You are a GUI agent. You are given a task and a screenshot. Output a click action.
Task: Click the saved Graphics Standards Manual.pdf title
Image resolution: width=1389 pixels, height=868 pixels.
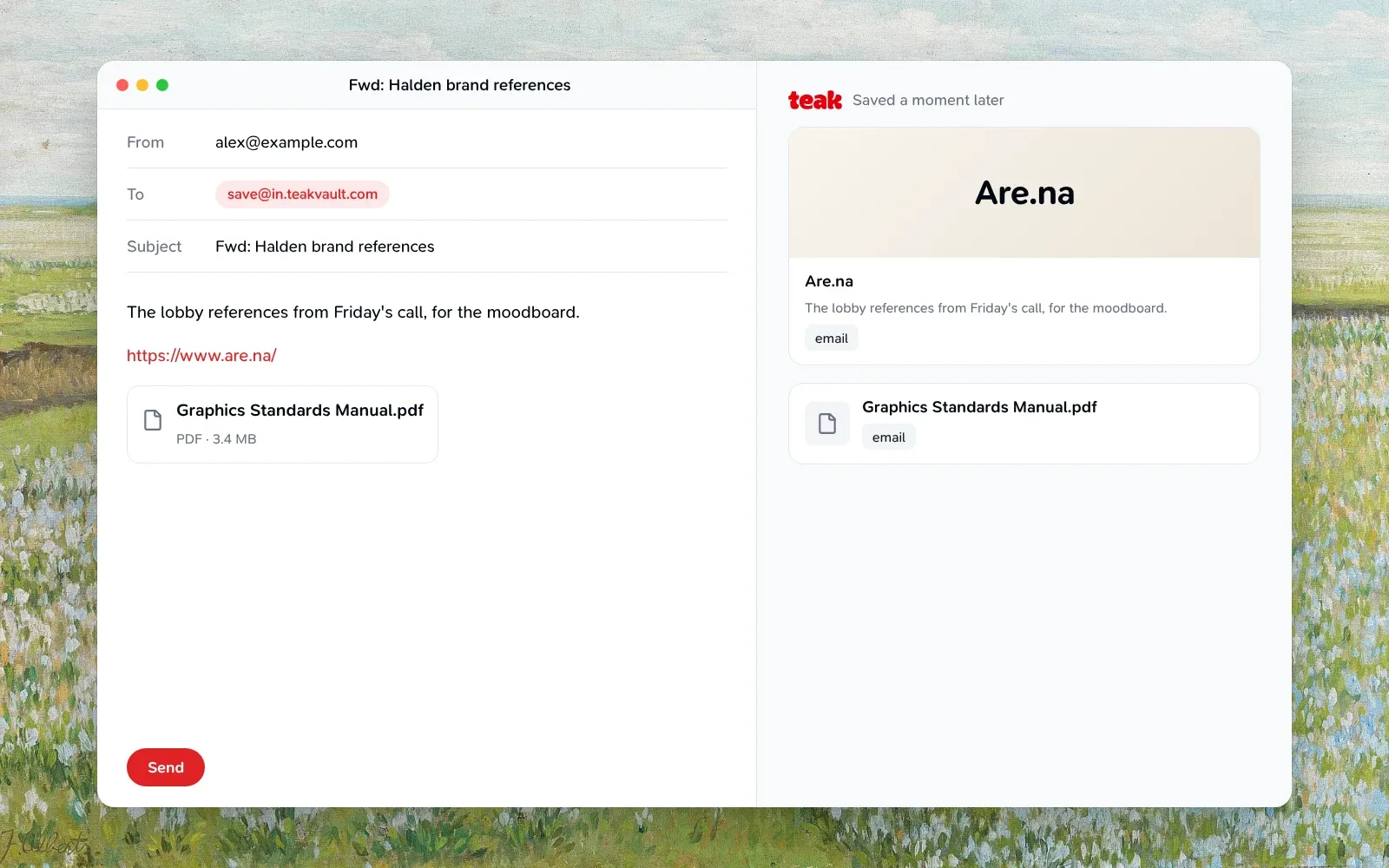pyautogui.click(x=979, y=407)
